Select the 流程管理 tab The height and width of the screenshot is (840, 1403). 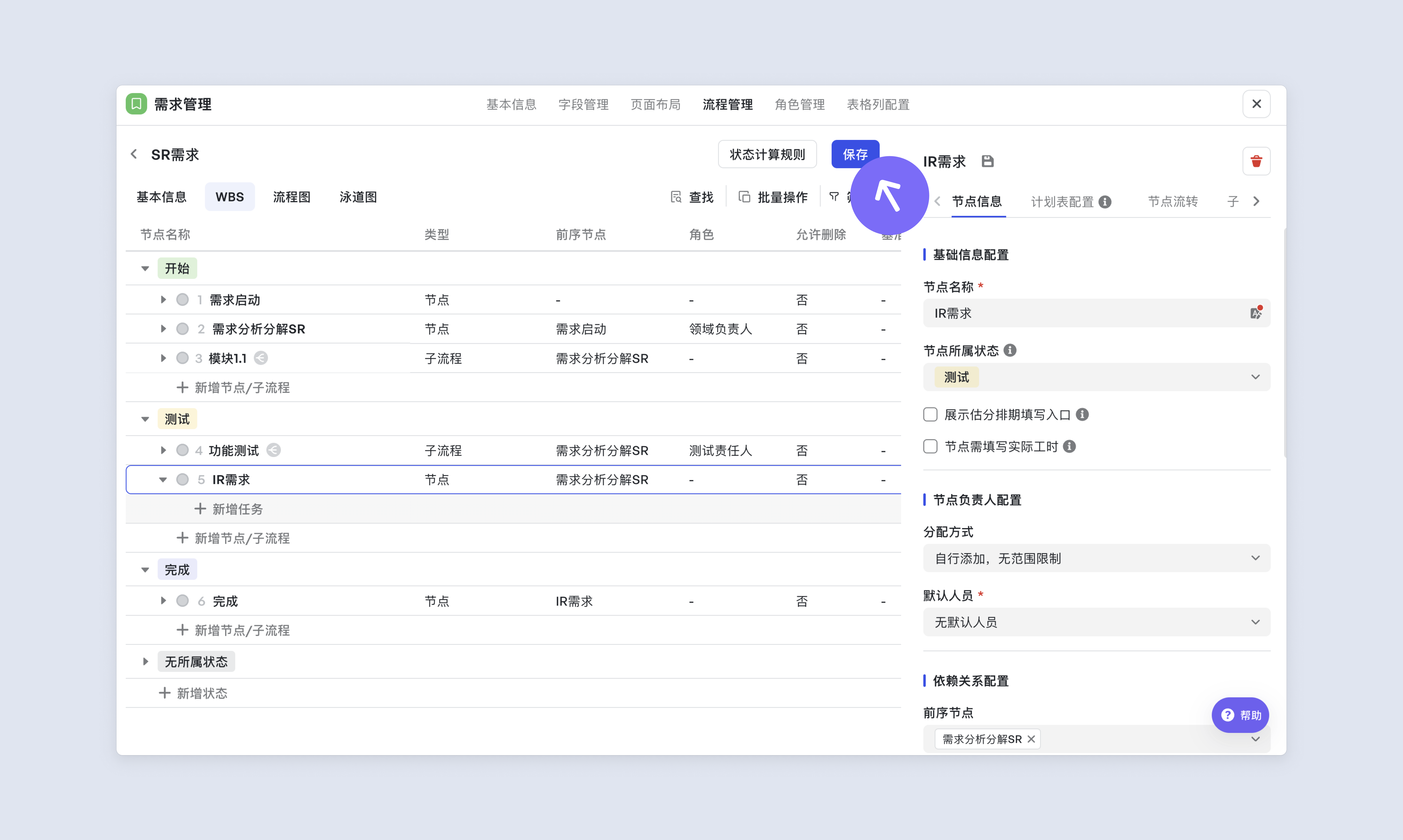tap(728, 105)
